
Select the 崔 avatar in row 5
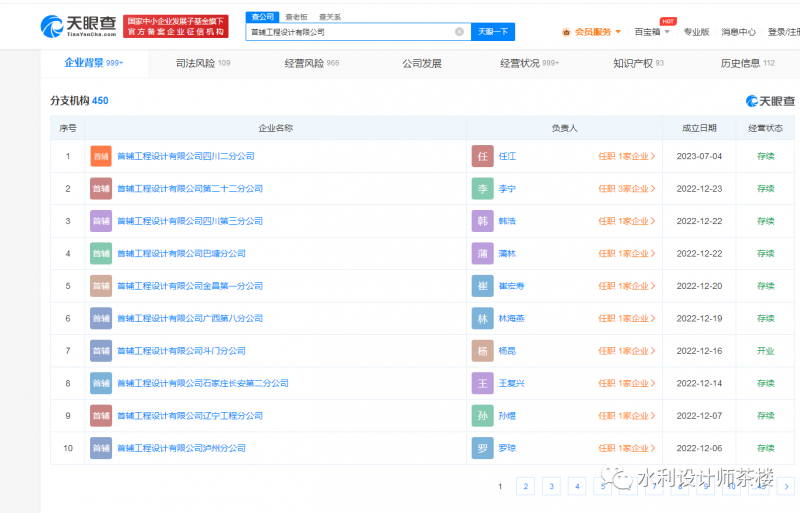483,286
